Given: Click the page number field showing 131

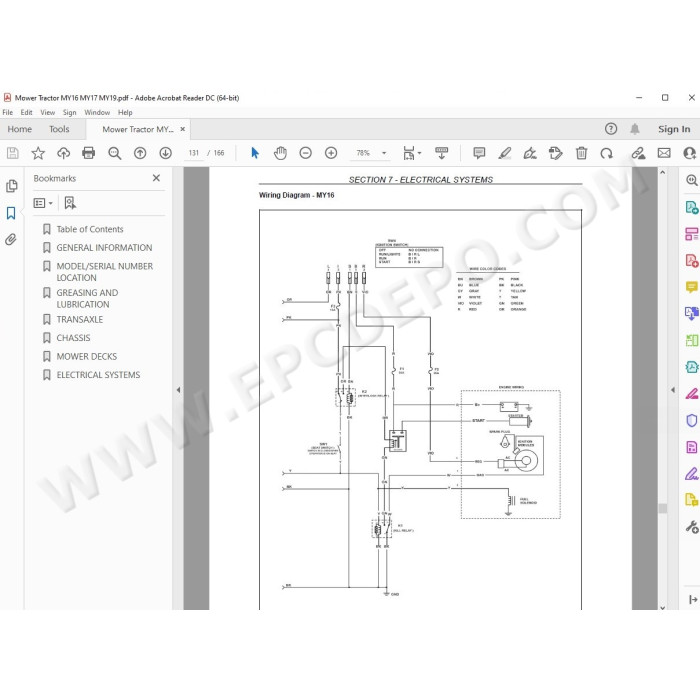Looking at the screenshot, I should (x=193, y=153).
